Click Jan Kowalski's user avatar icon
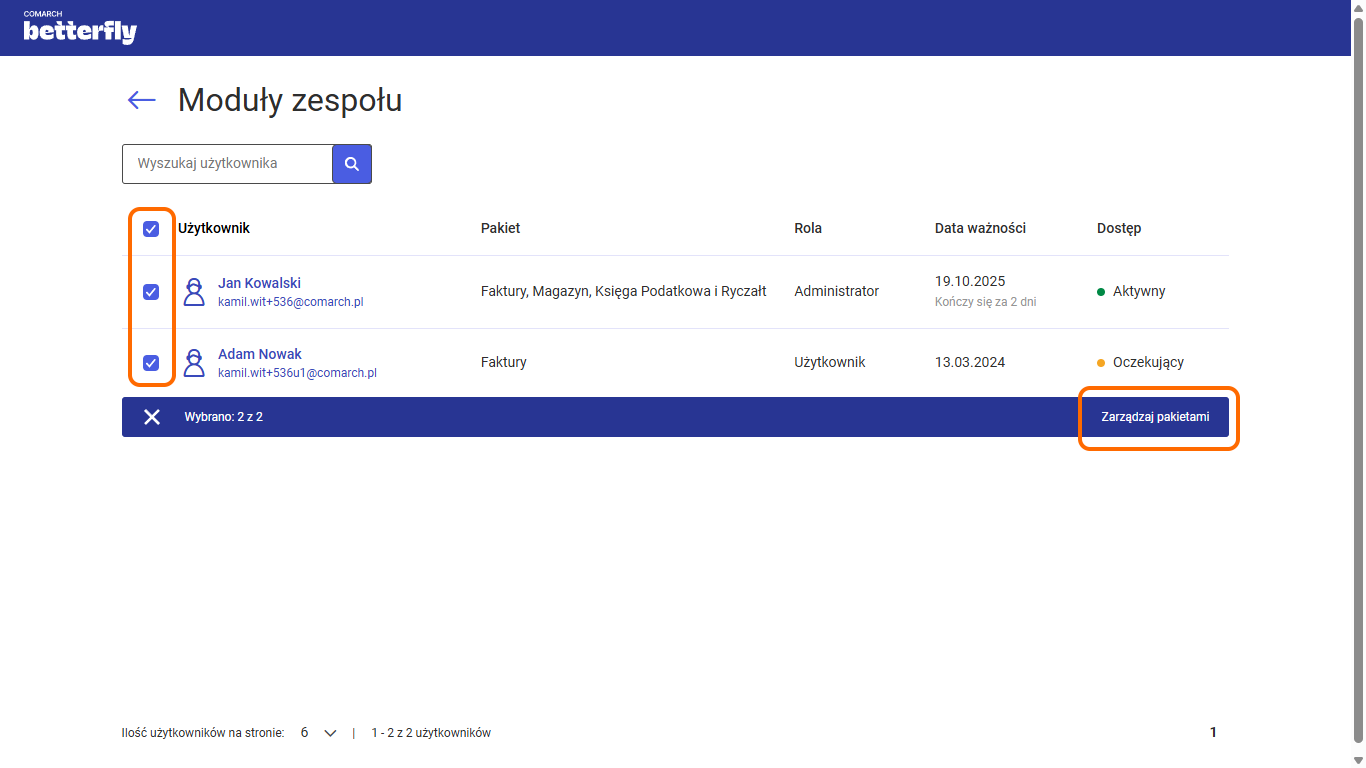 (x=194, y=292)
